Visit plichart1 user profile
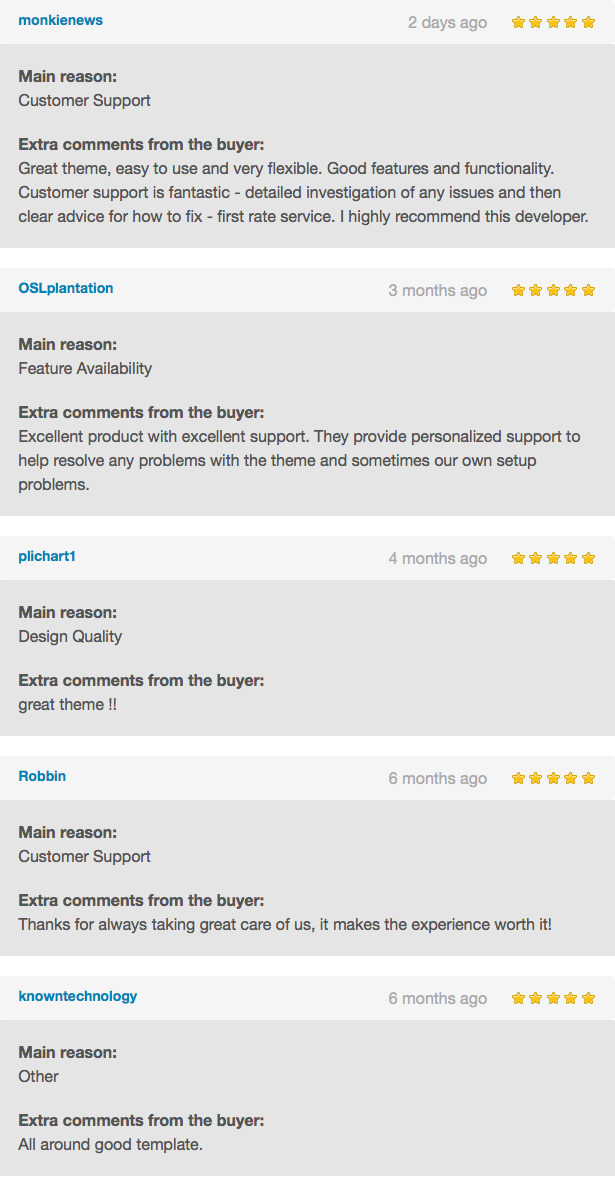The width and height of the screenshot is (615, 1204). tap(47, 556)
